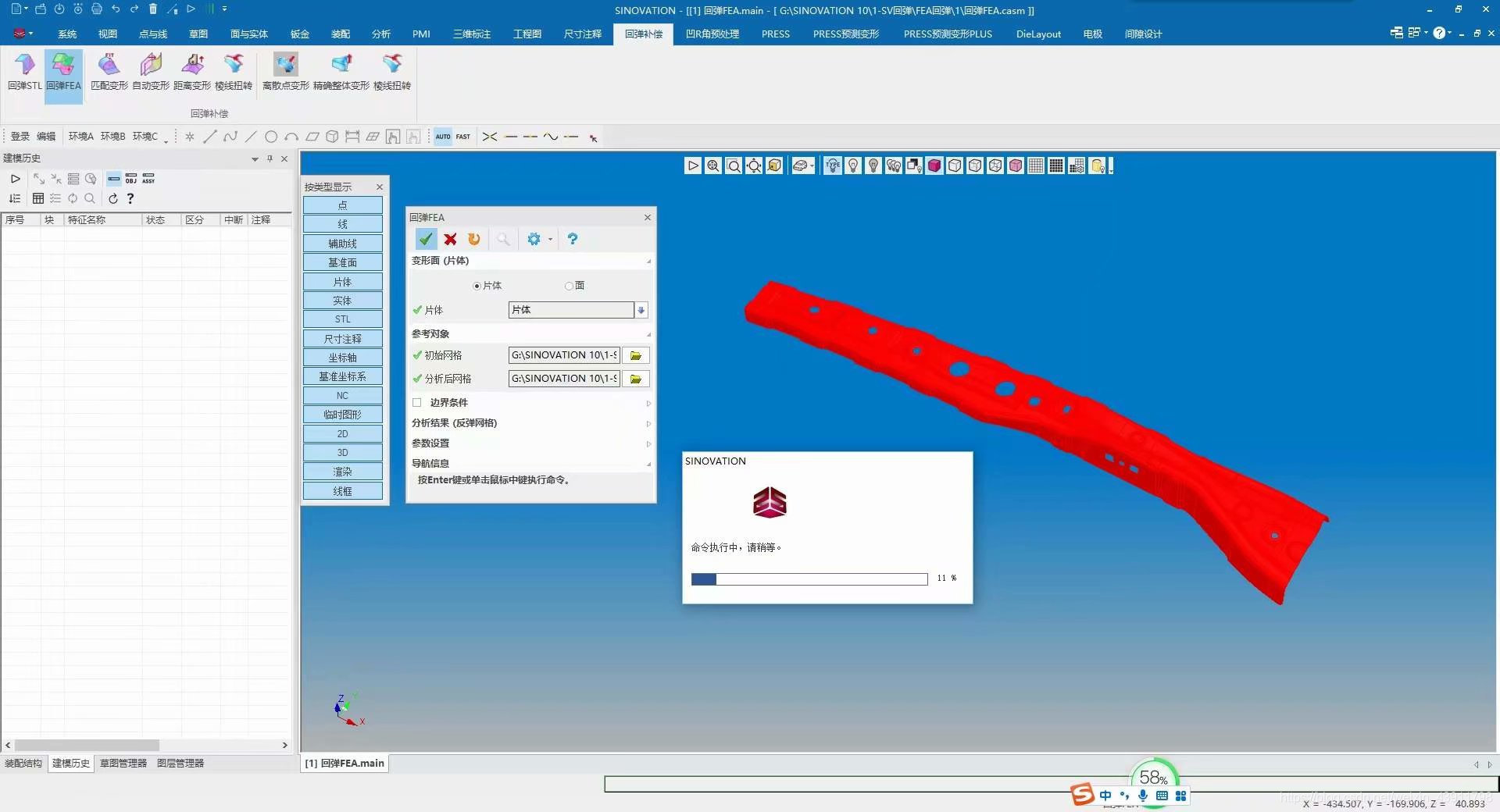
Task: Toggle the STL display type button
Action: [x=343, y=319]
